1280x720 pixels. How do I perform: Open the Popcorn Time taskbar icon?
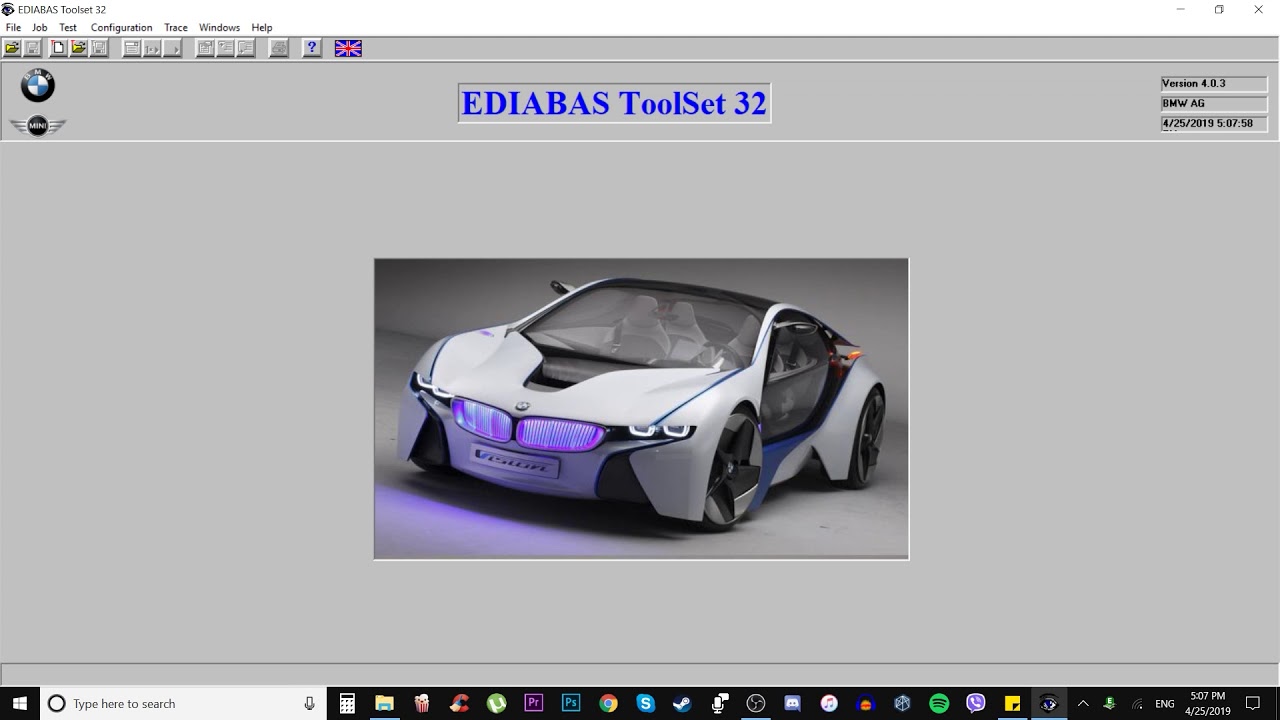(x=421, y=704)
